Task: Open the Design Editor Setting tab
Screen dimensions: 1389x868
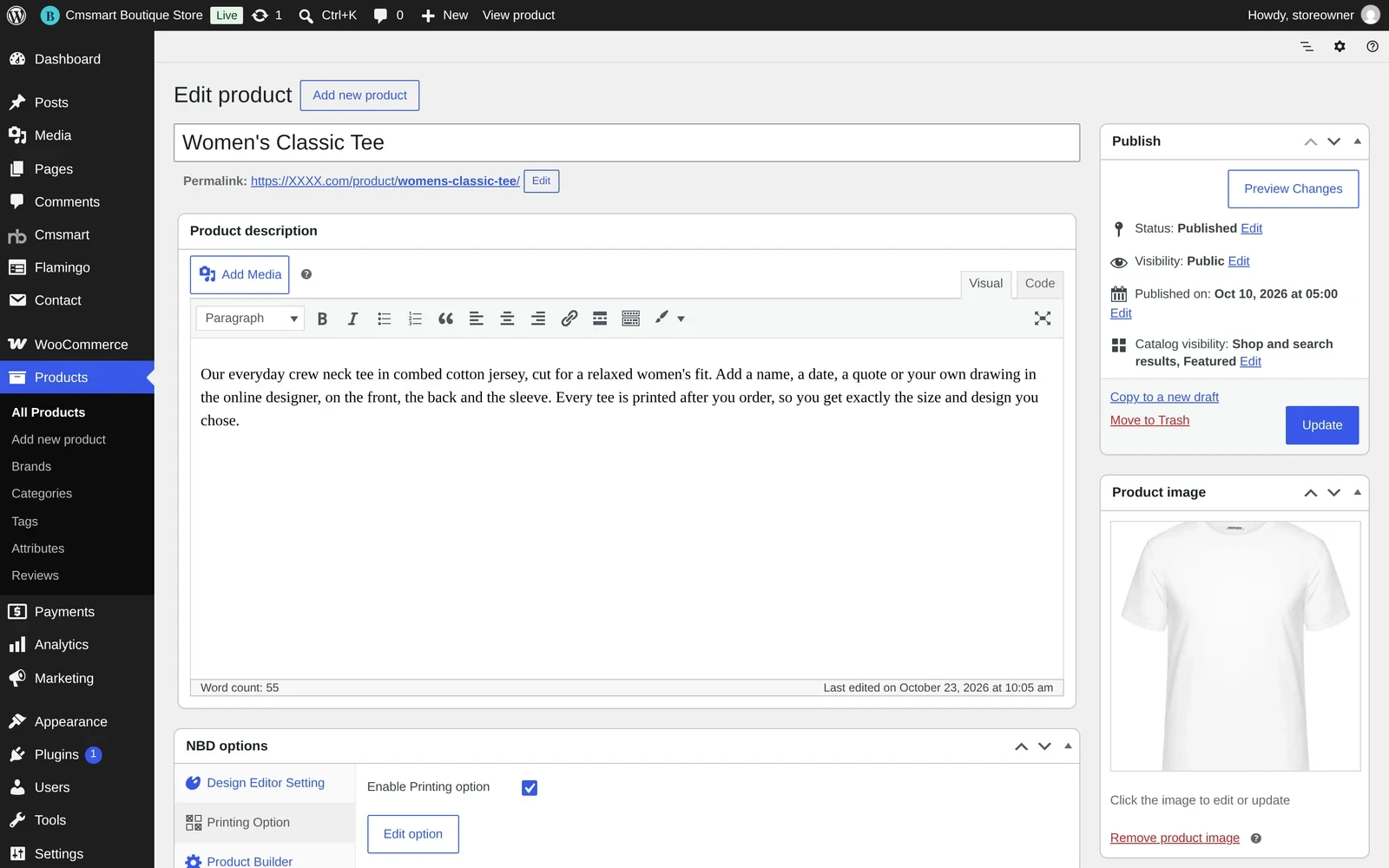Action: click(265, 783)
